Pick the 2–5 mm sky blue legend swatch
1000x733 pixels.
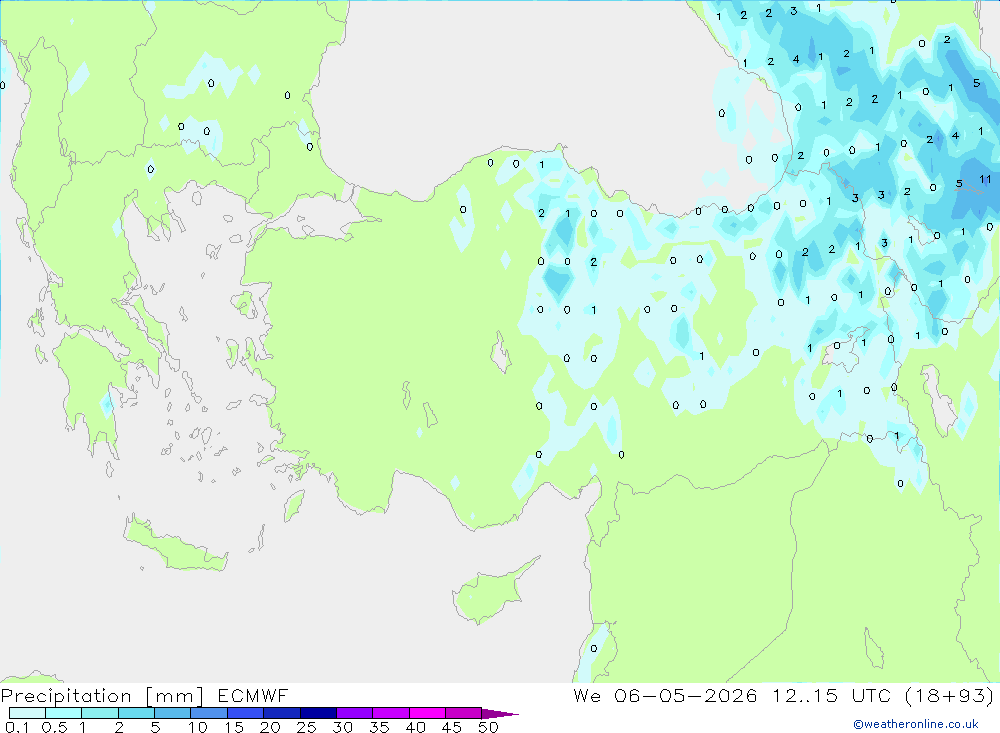[x=136, y=713]
